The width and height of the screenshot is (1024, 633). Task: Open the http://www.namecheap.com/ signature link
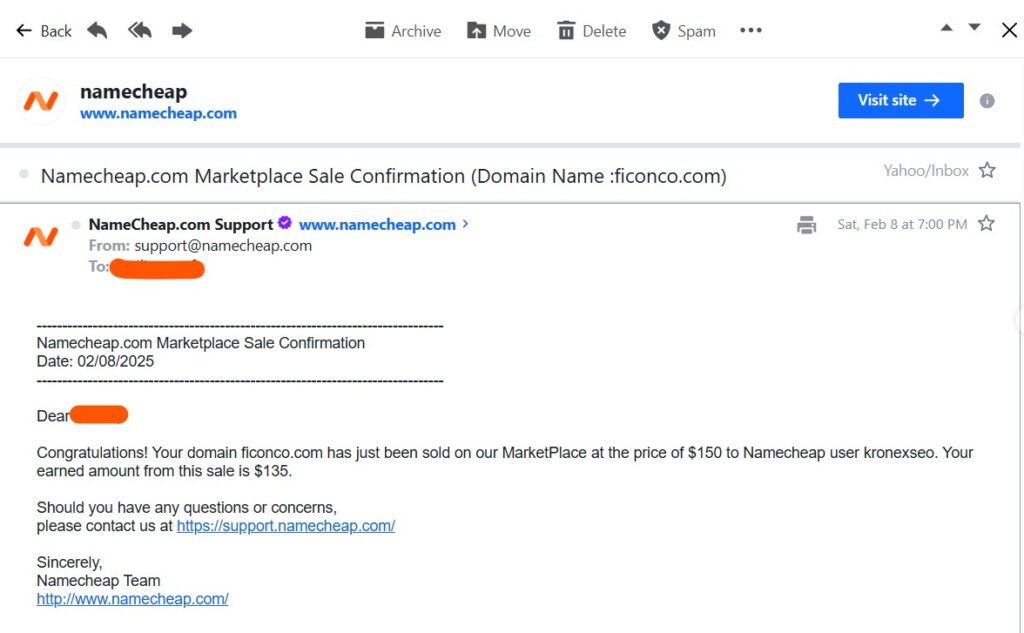[x=132, y=599]
